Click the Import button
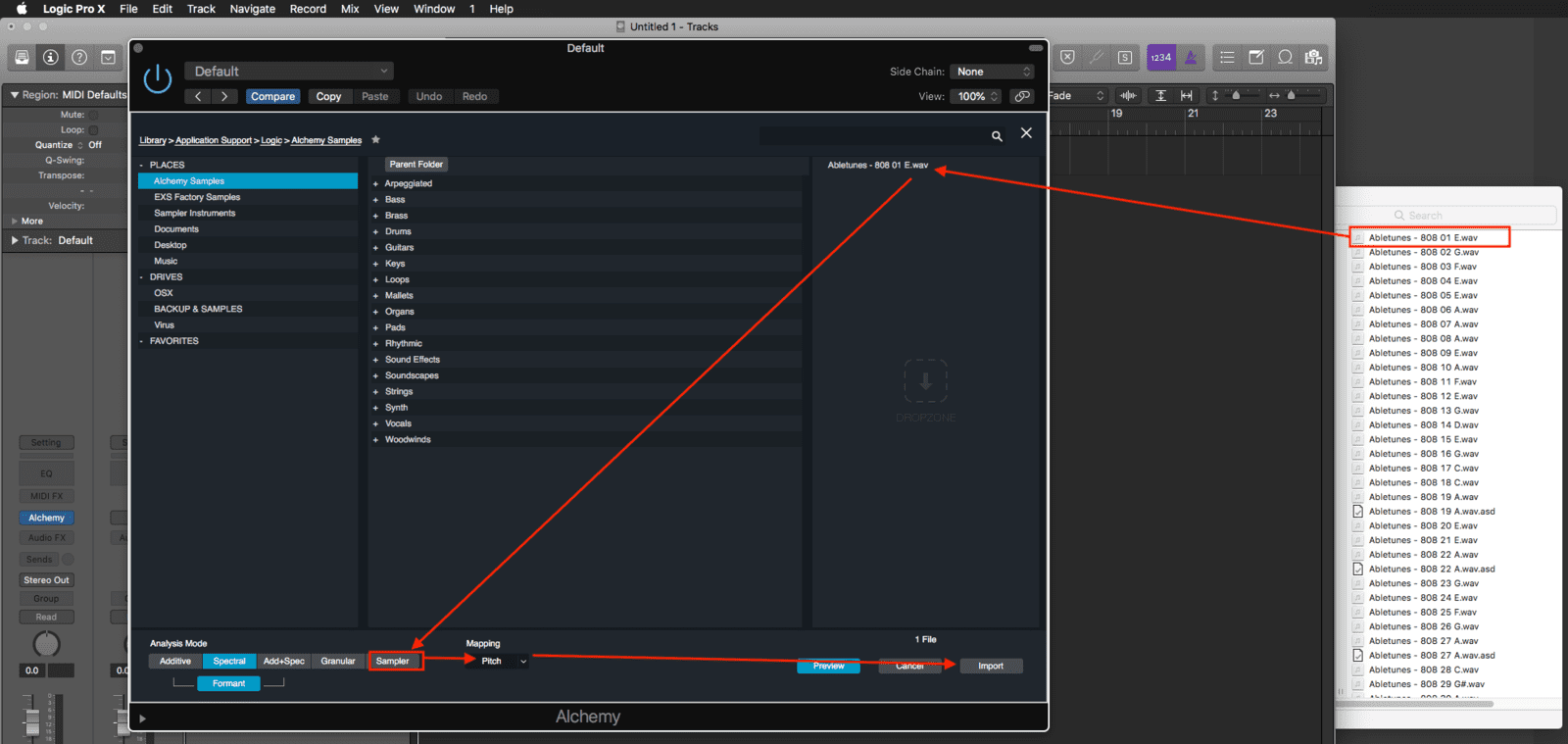The width and height of the screenshot is (1568, 744). click(990, 666)
